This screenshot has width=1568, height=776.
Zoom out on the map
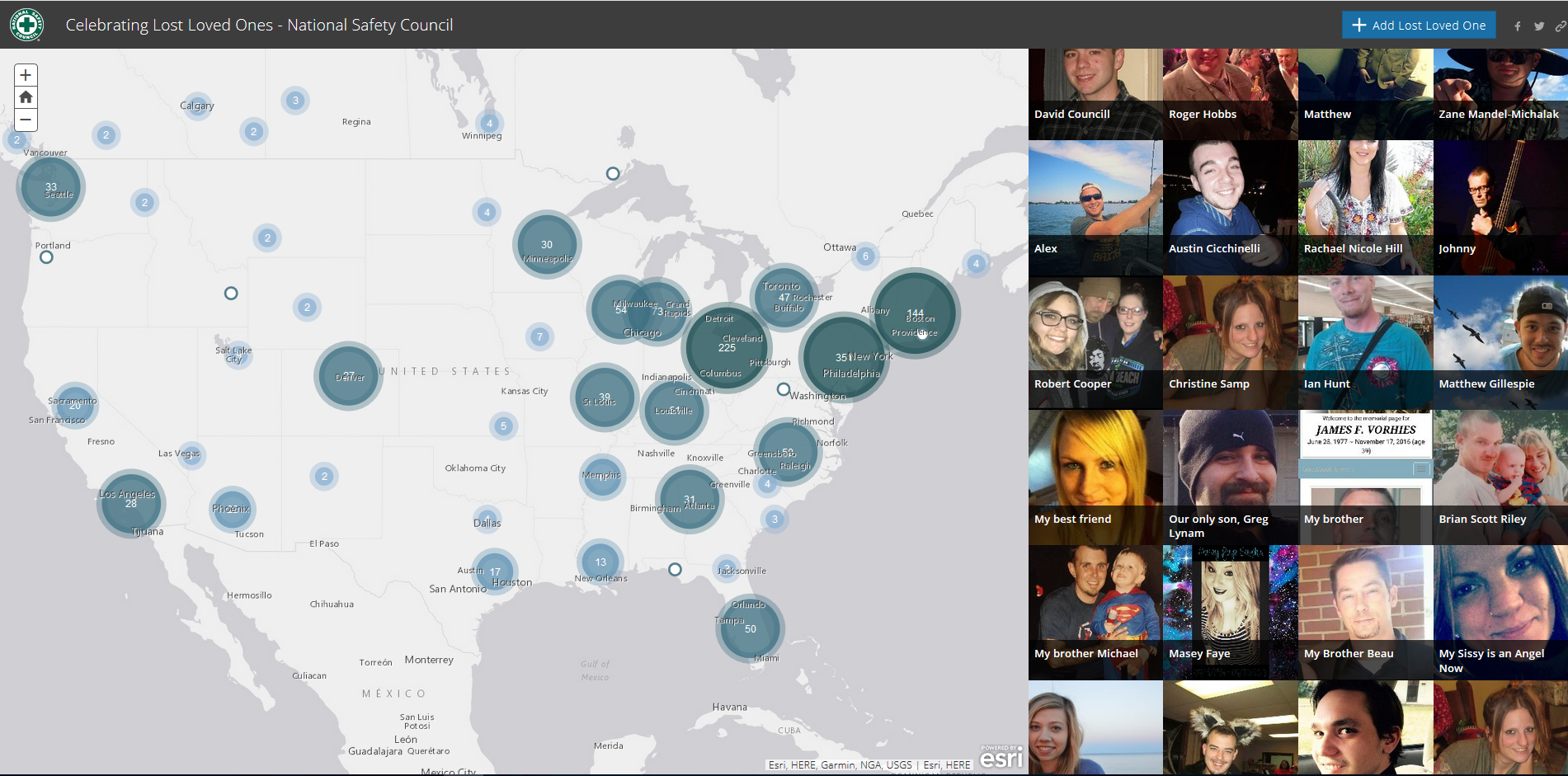click(26, 120)
